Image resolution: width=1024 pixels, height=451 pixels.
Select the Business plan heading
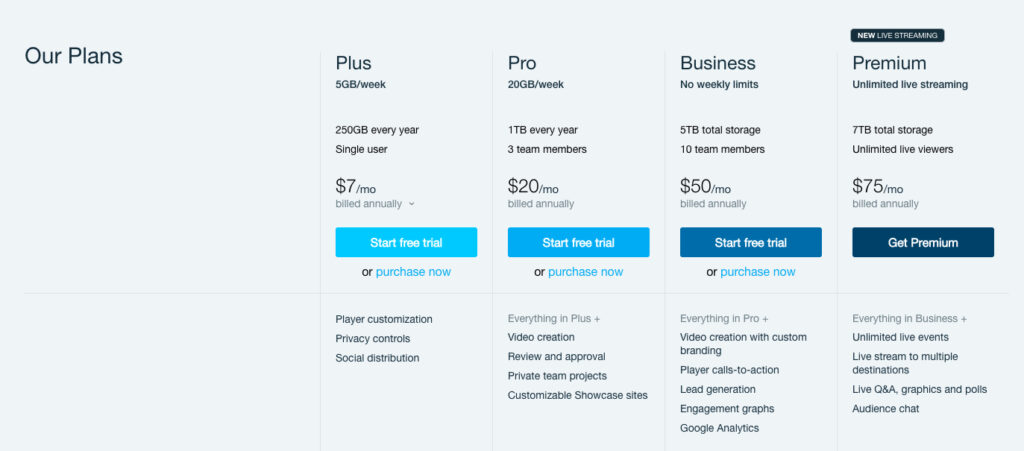(x=718, y=63)
